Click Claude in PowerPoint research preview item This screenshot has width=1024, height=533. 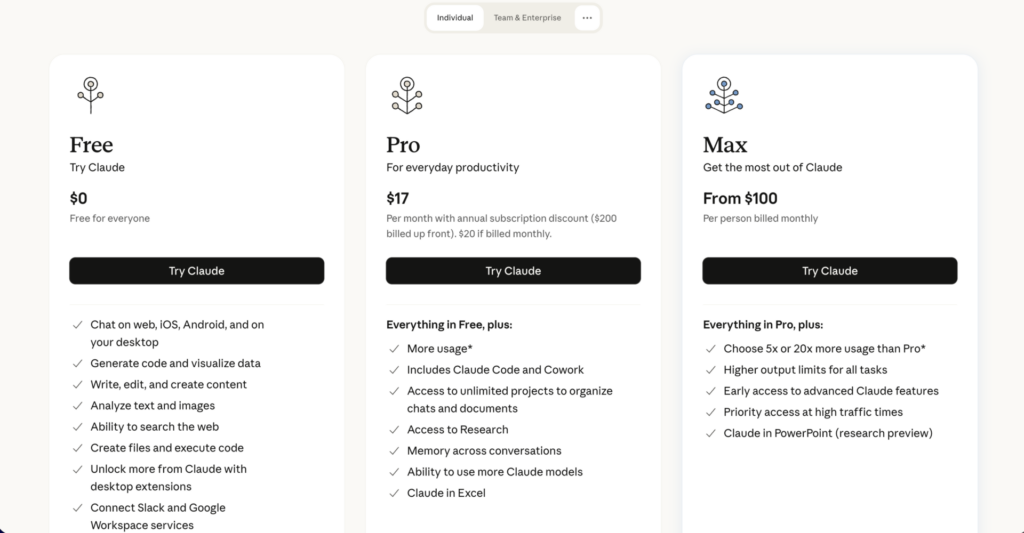828,433
